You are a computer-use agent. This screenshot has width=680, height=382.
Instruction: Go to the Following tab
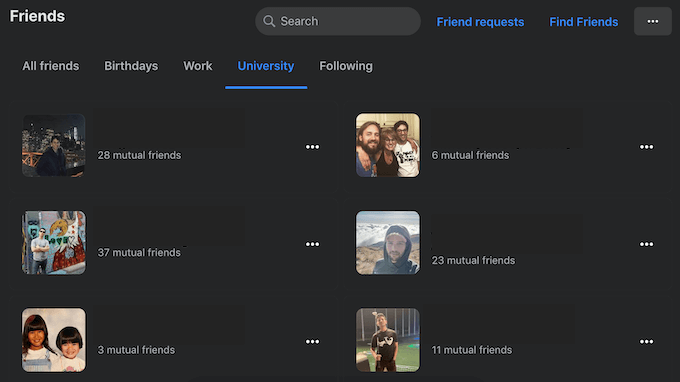346,66
